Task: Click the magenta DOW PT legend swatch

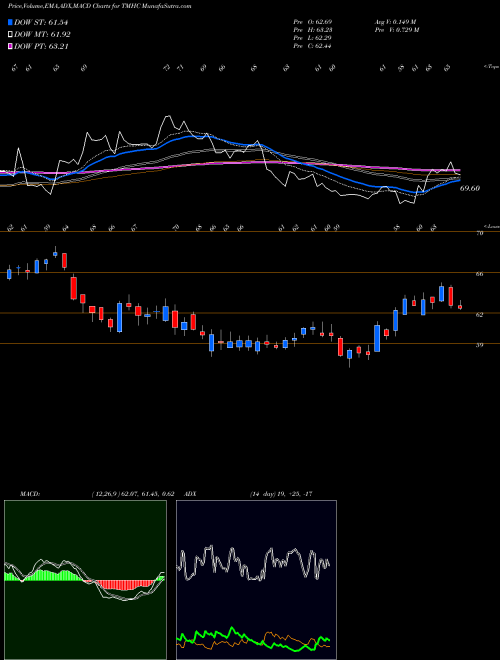Action: (11, 46)
